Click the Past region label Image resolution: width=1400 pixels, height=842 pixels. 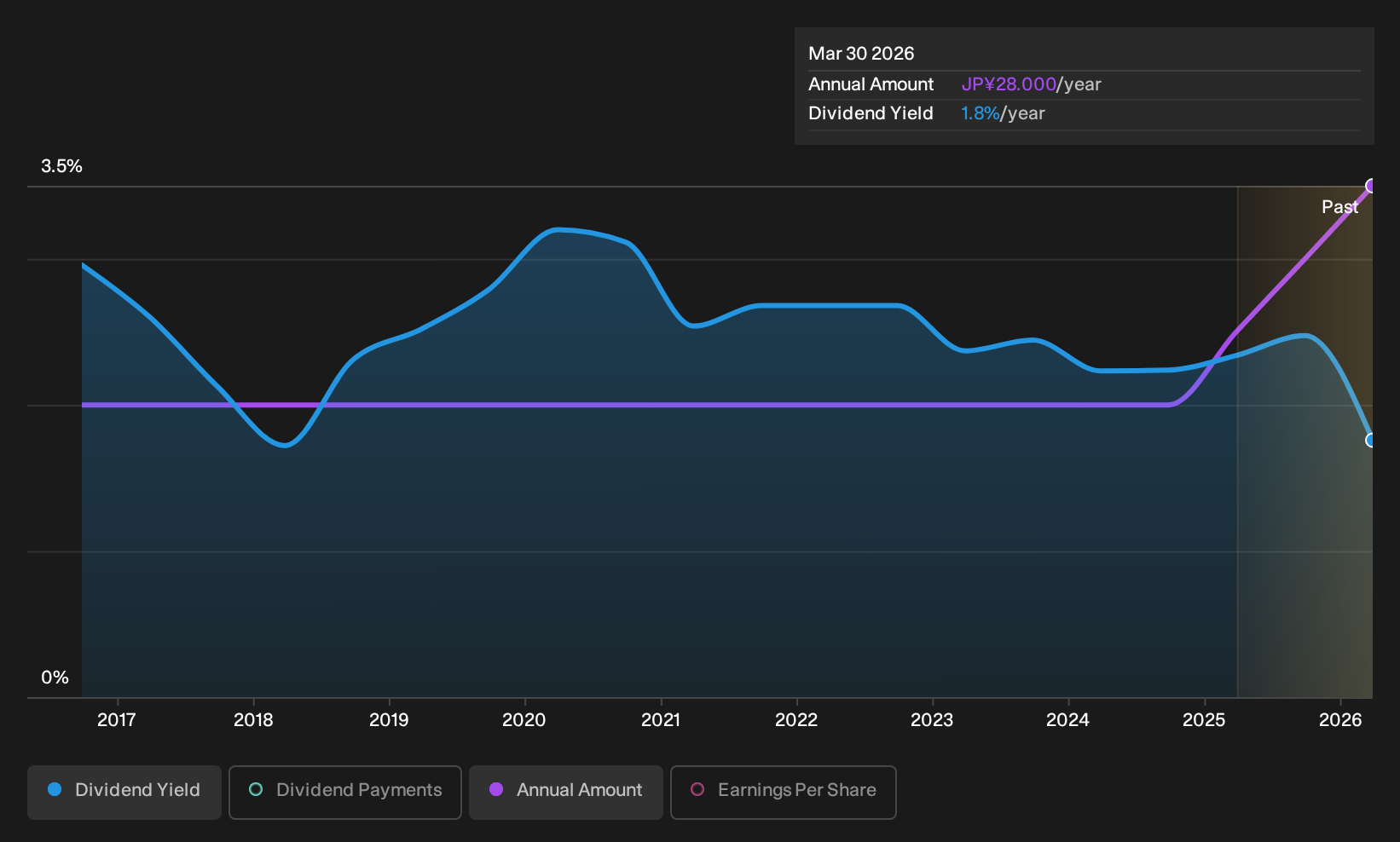pos(1339,207)
